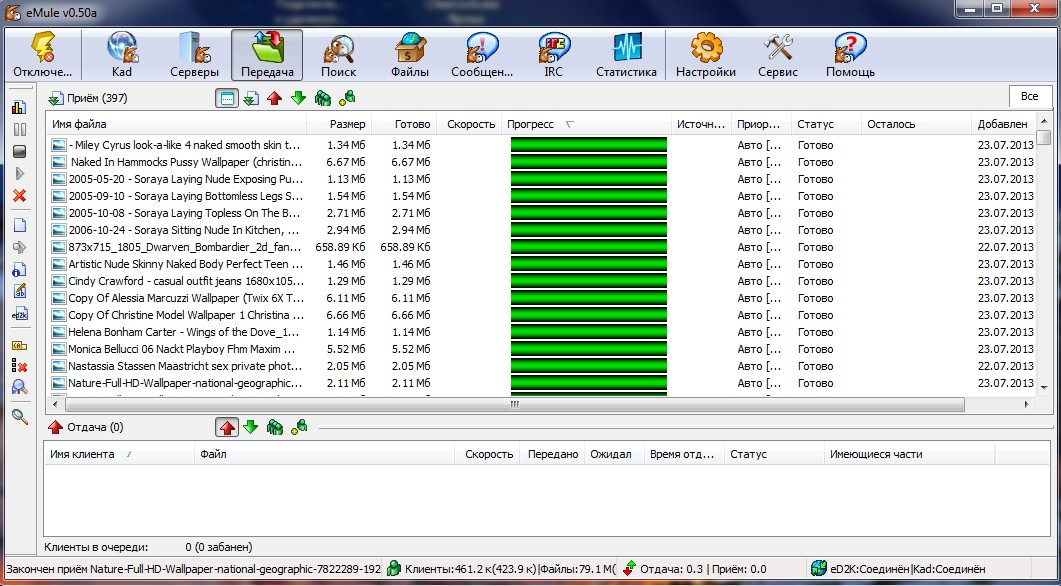Open the Помощь help button
The width and height of the screenshot is (1061, 586).
tap(850, 55)
